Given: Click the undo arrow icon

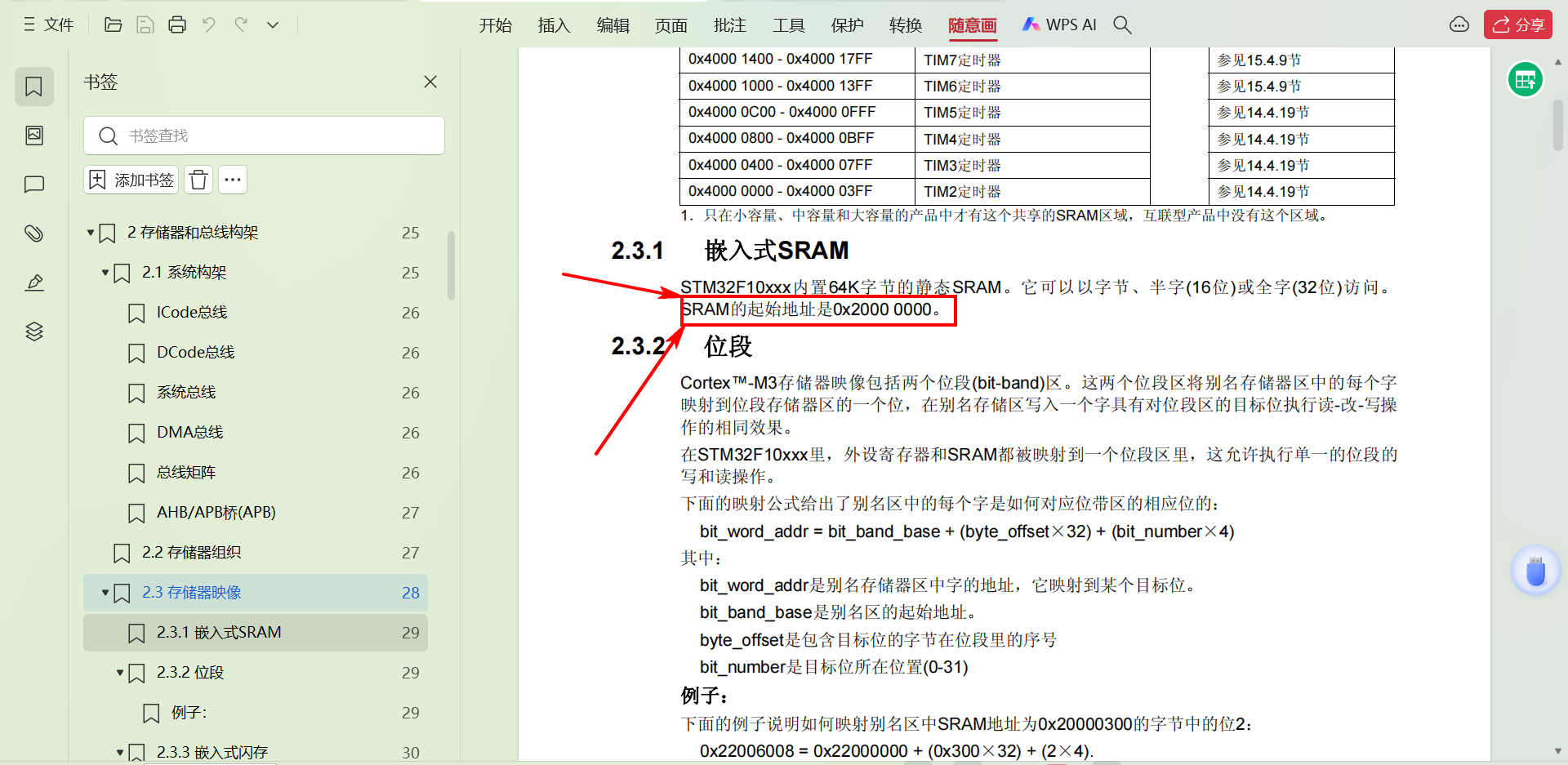Looking at the screenshot, I should pos(209,24).
